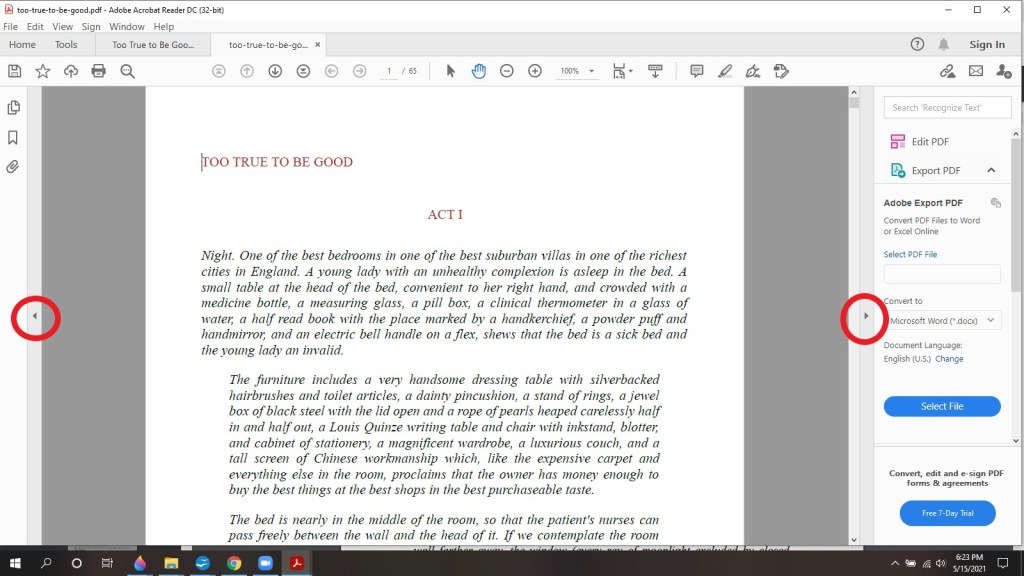1024x576 pixels.
Task: Pick the arrow Selection tool
Action: (x=450, y=71)
